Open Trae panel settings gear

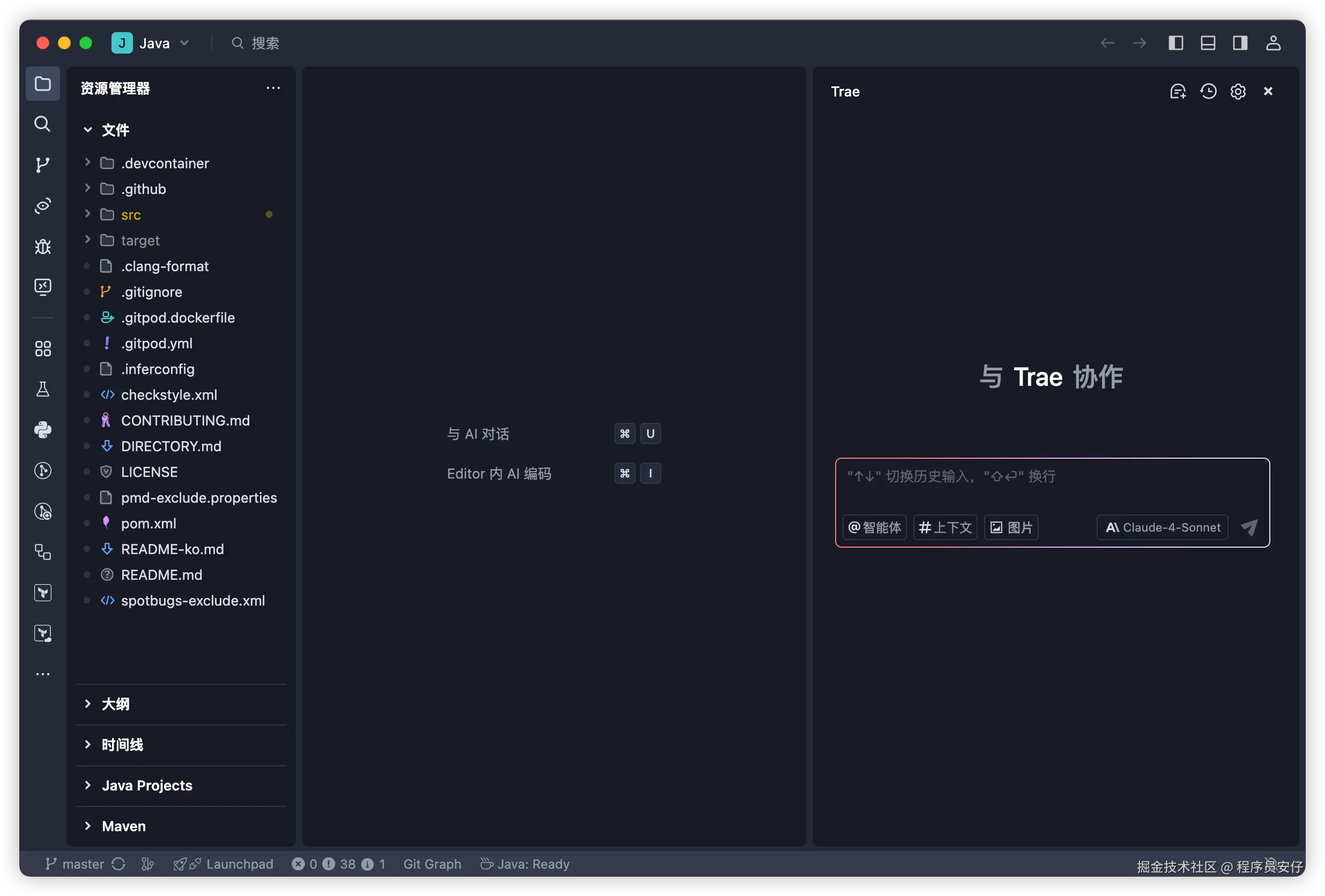pos(1238,91)
